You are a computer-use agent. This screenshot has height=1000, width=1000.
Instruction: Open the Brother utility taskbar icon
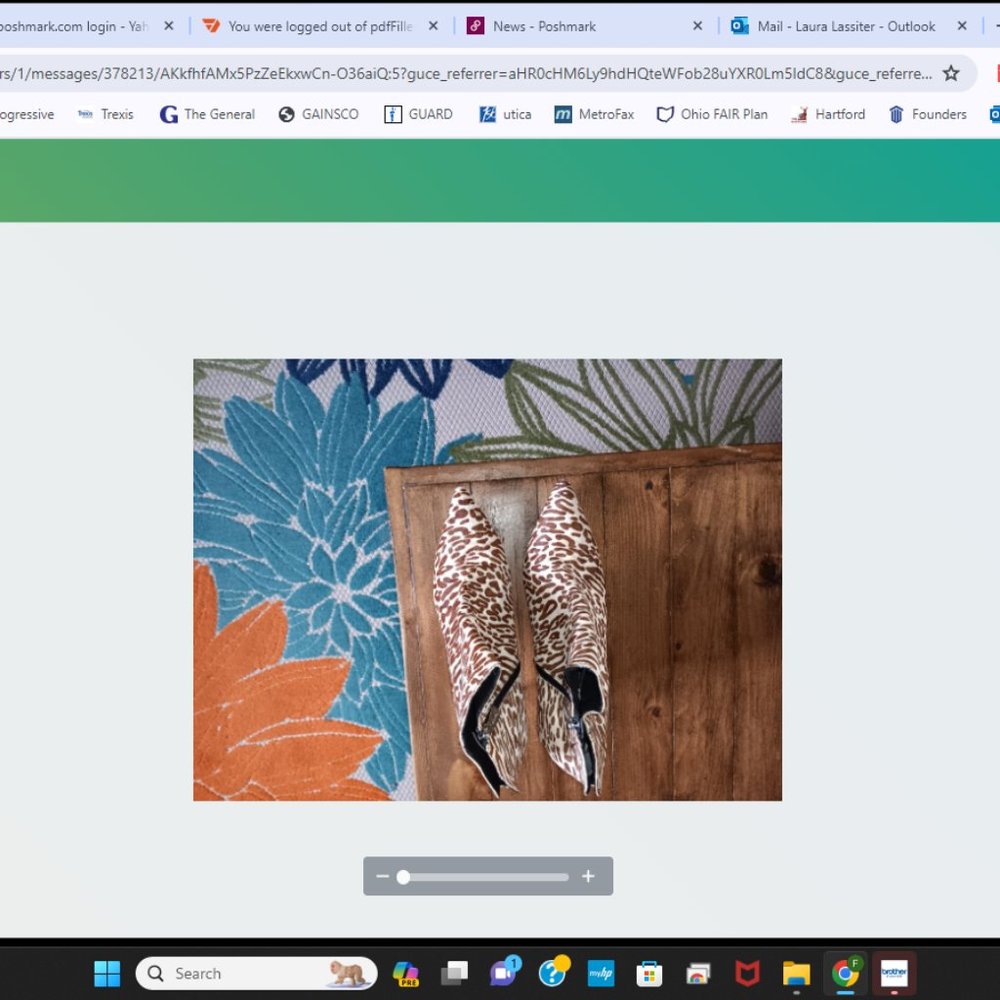[x=894, y=973]
